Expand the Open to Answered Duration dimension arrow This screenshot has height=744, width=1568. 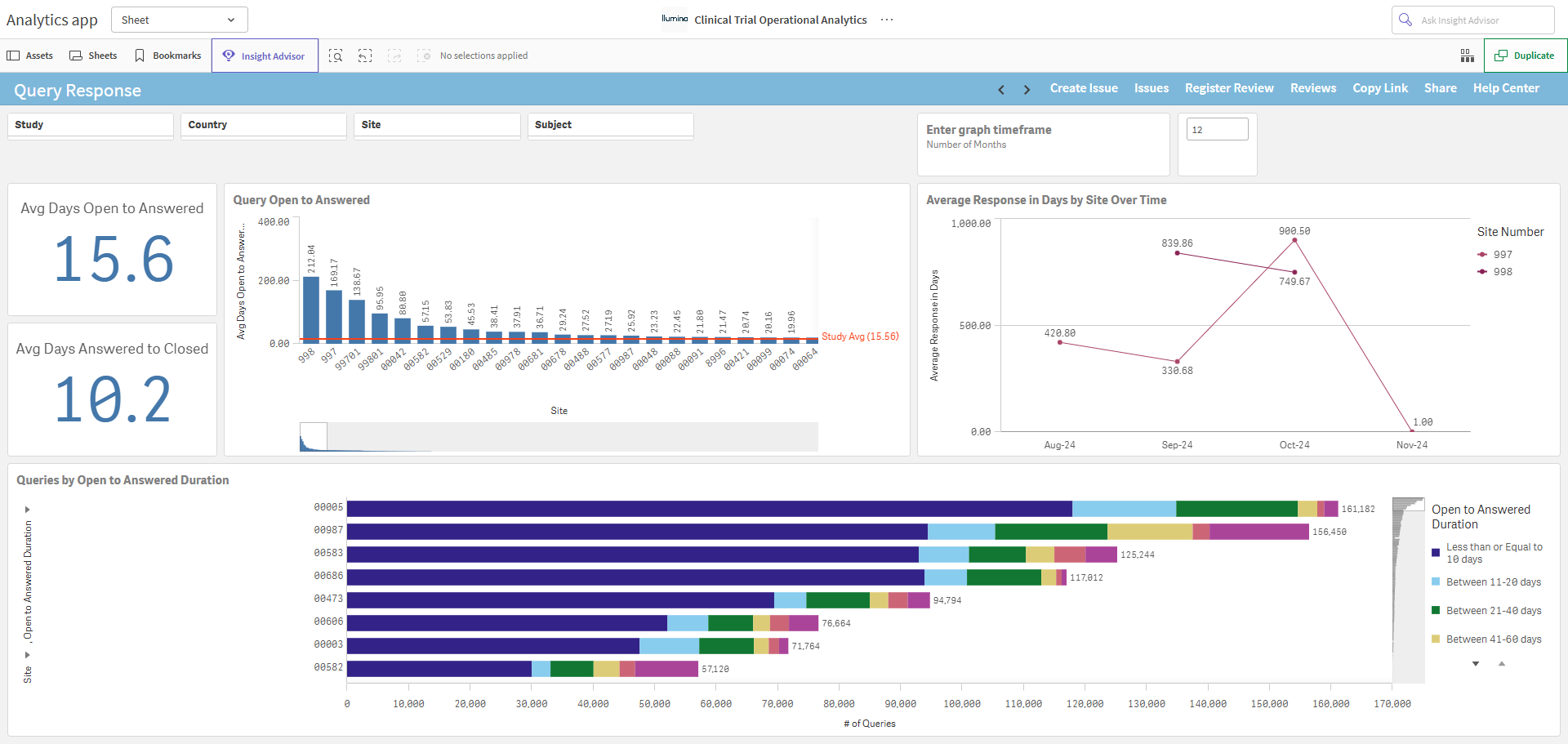[x=27, y=510]
